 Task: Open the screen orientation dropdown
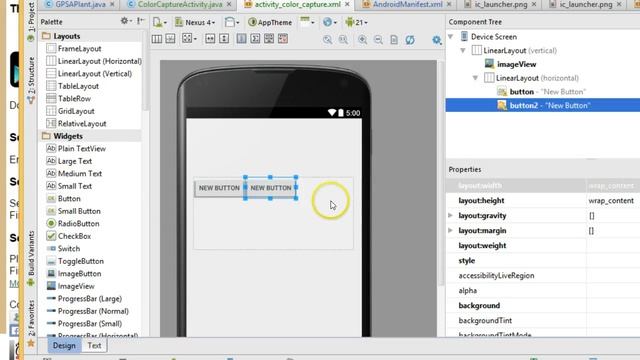tap(232, 22)
